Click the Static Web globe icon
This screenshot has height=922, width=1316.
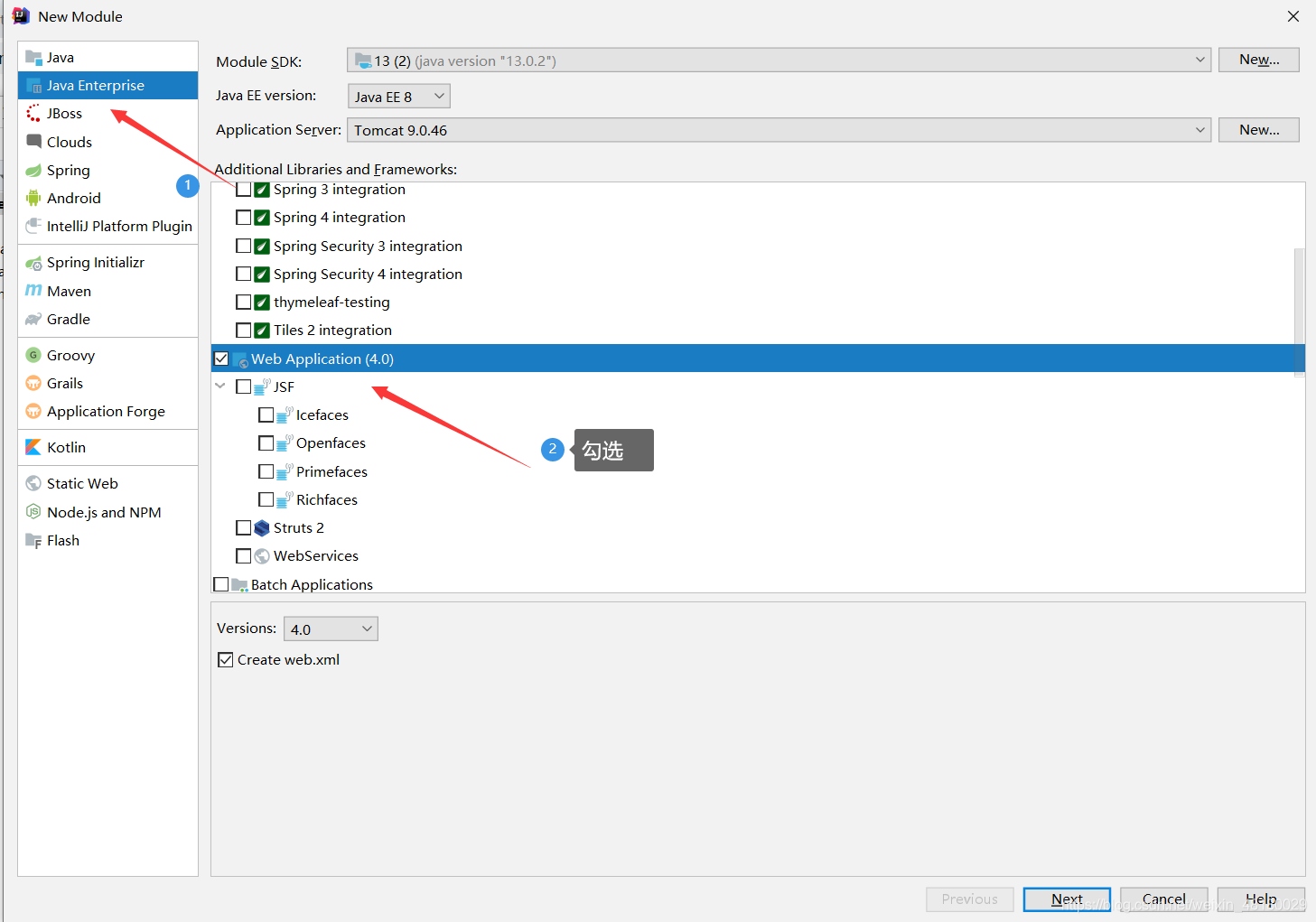coord(33,484)
